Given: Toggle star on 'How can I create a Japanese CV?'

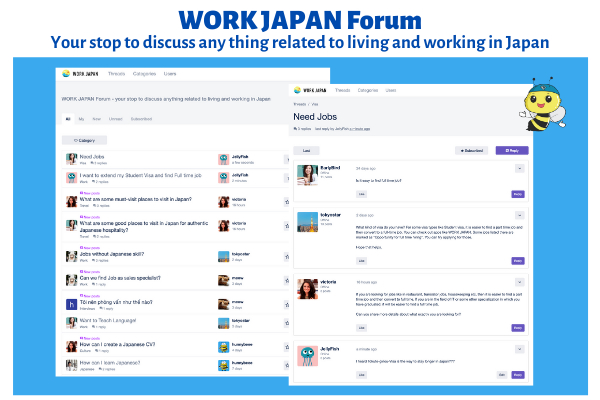Looking at the screenshot, I should pyautogui.click(x=286, y=346).
